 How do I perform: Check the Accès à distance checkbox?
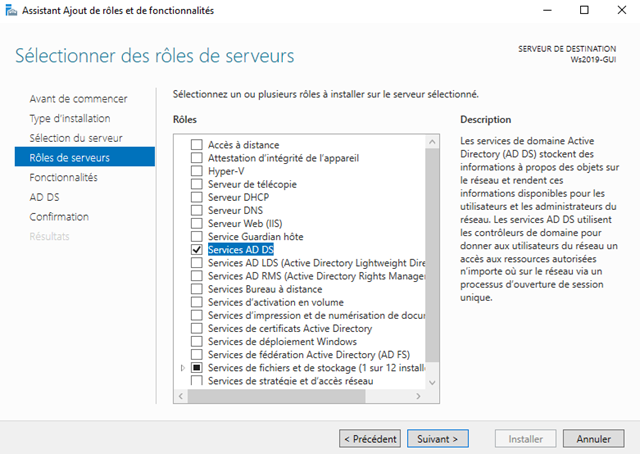(x=197, y=145)
